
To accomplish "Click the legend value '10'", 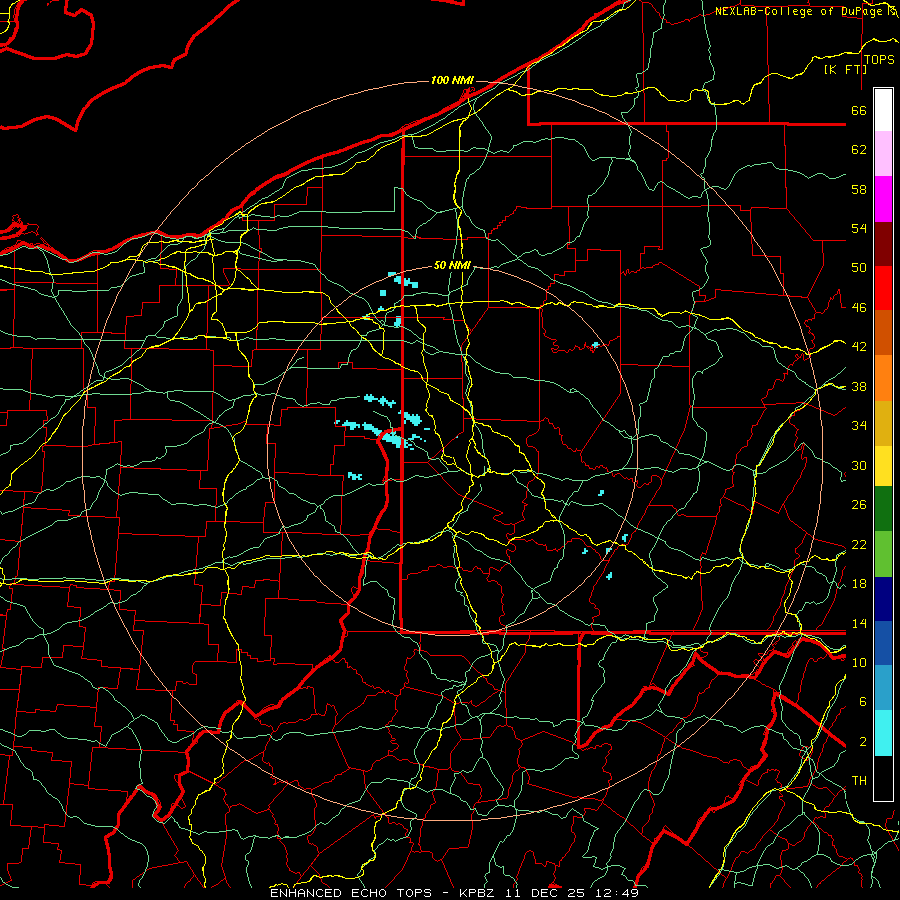I will click(859, 662).
